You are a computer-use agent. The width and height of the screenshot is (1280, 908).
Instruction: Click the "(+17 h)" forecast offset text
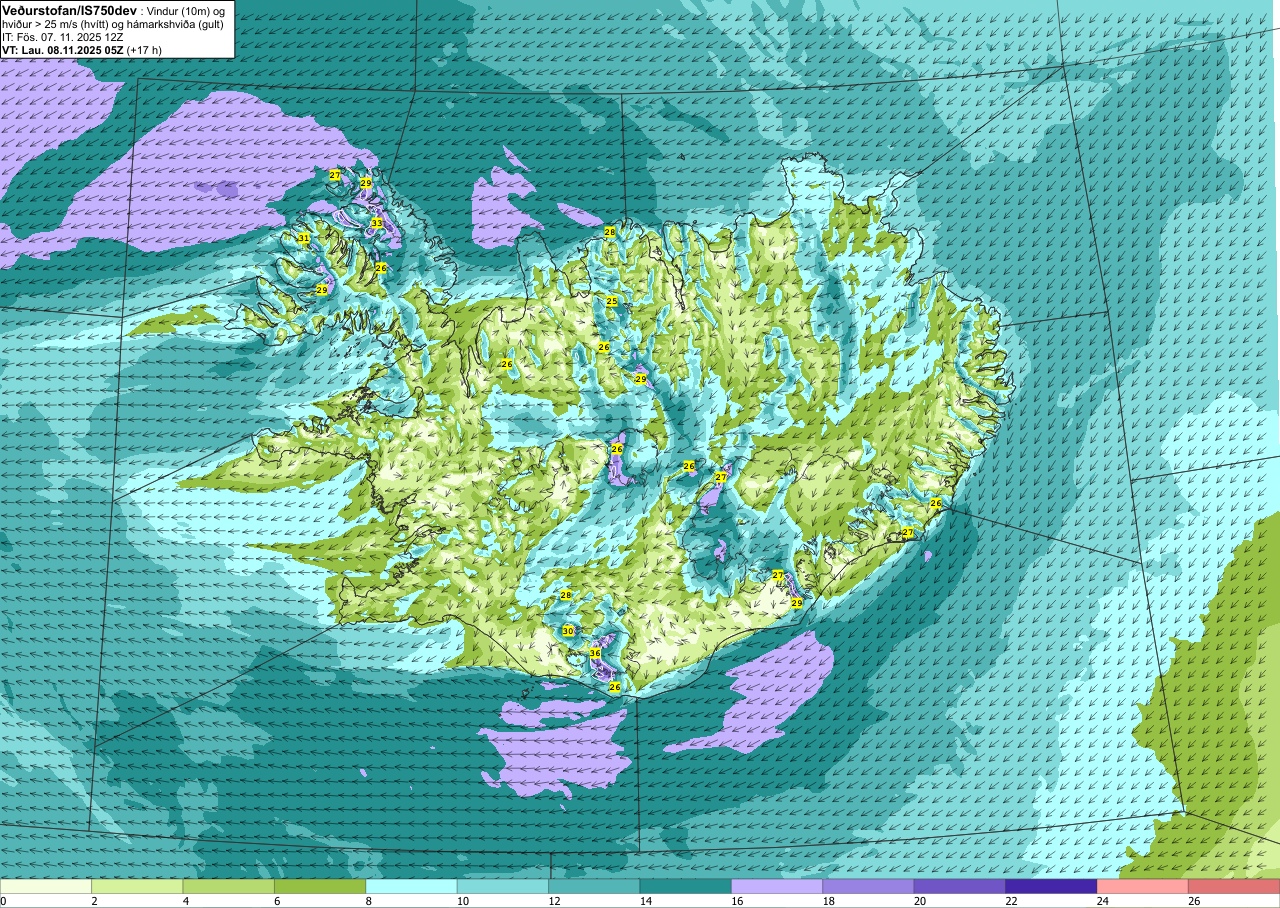[x=144, y=50]
